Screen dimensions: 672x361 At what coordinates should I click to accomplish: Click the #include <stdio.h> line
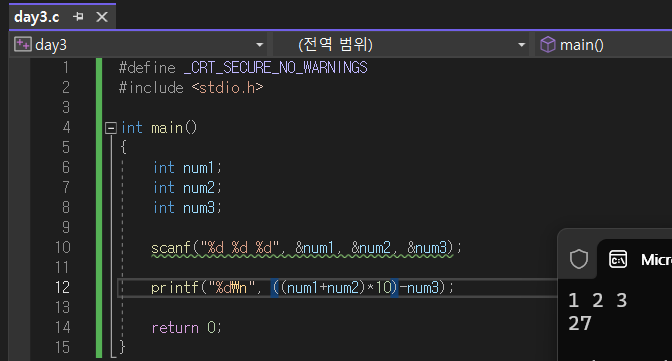click(x=191, y=88)
